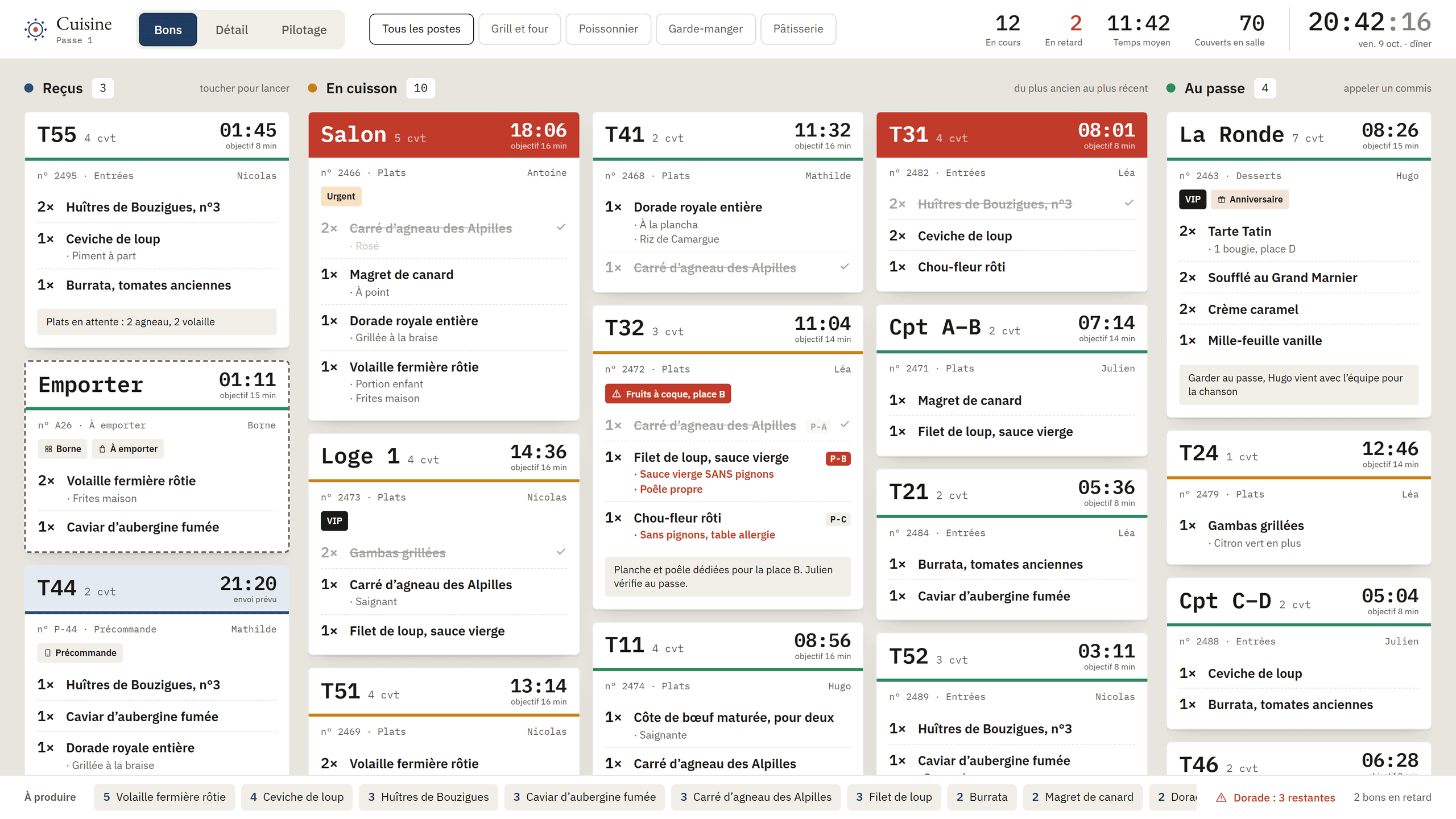Click the phone icon on Précommande tag

point(48,653)
